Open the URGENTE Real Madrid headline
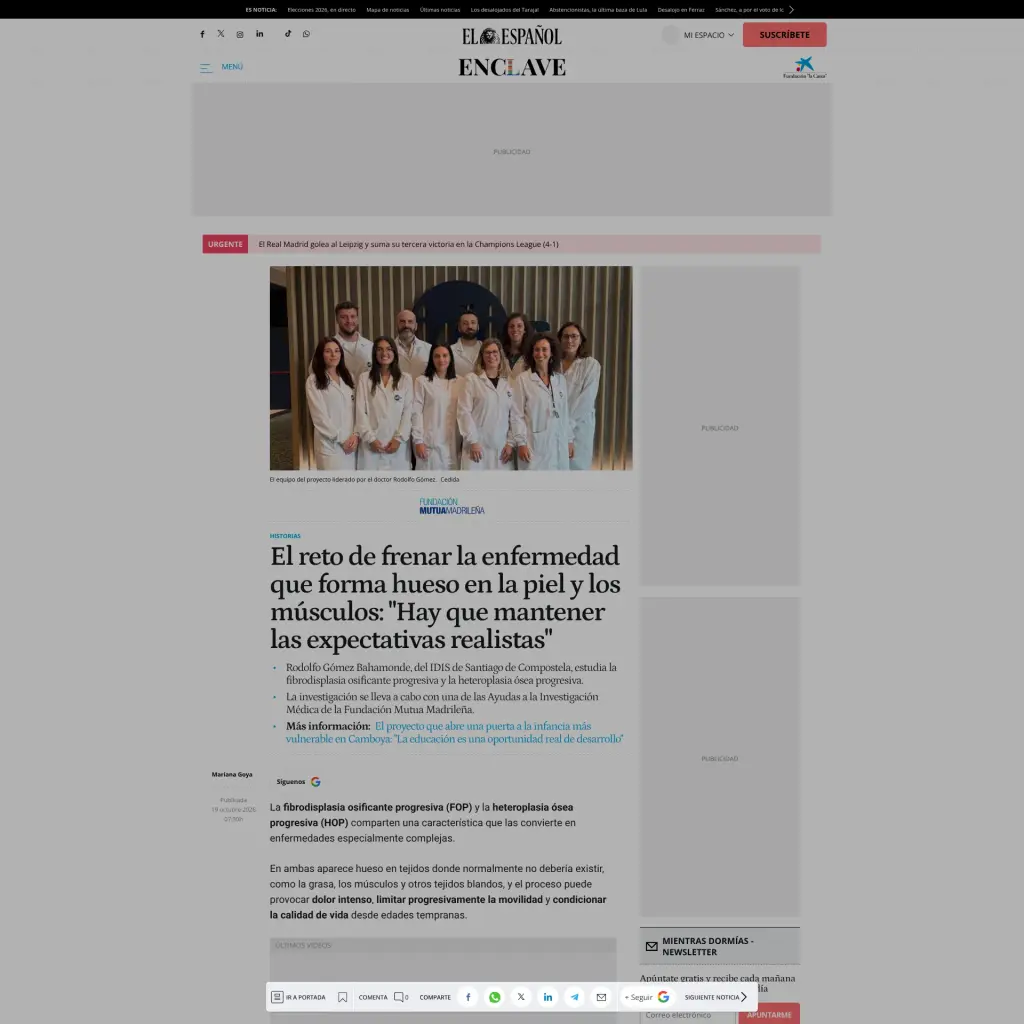The height and width of the screenshot is (1024, 1024). point(408,244)
